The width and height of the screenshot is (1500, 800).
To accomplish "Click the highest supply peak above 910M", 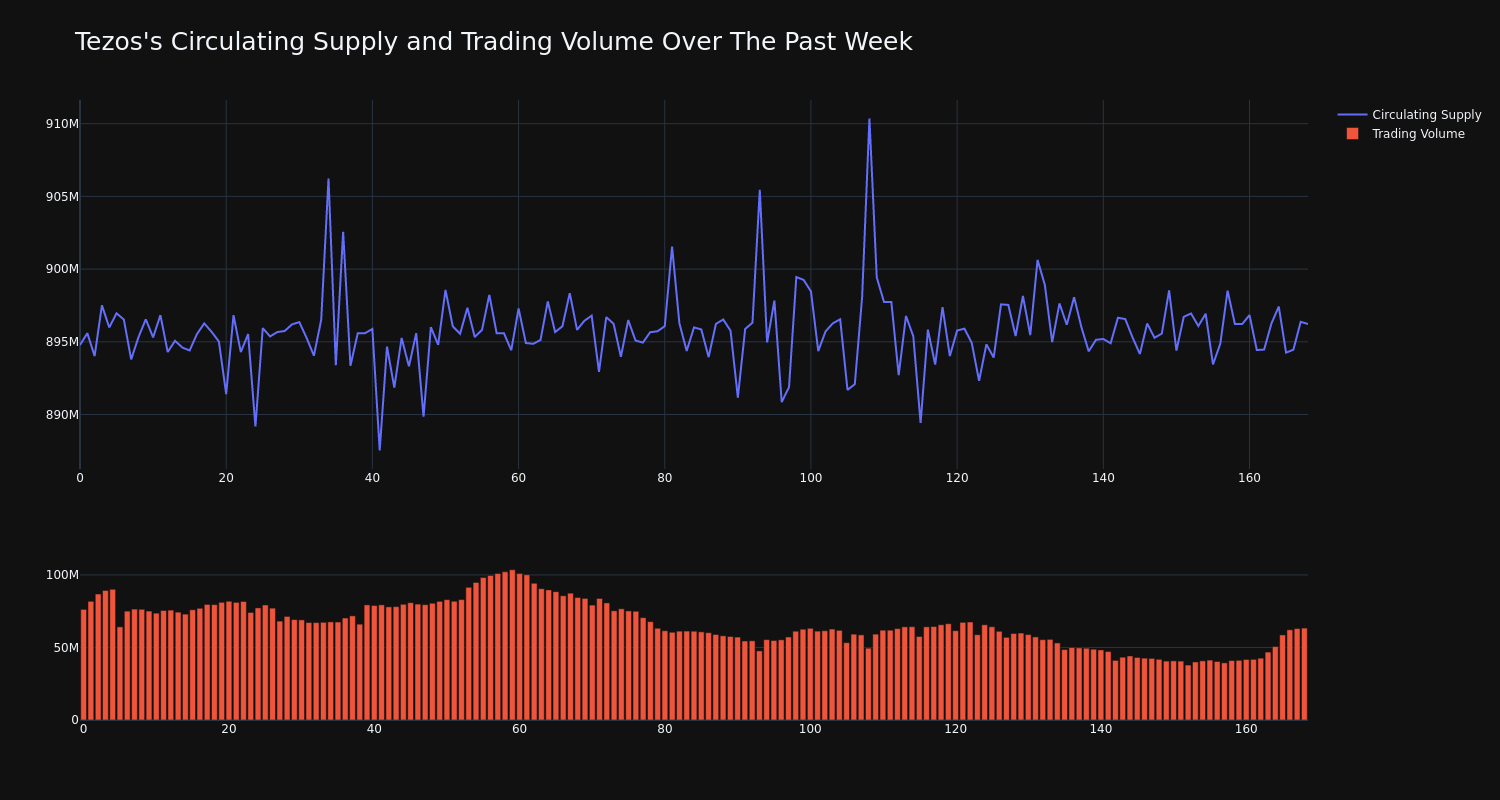I will 869,120.
